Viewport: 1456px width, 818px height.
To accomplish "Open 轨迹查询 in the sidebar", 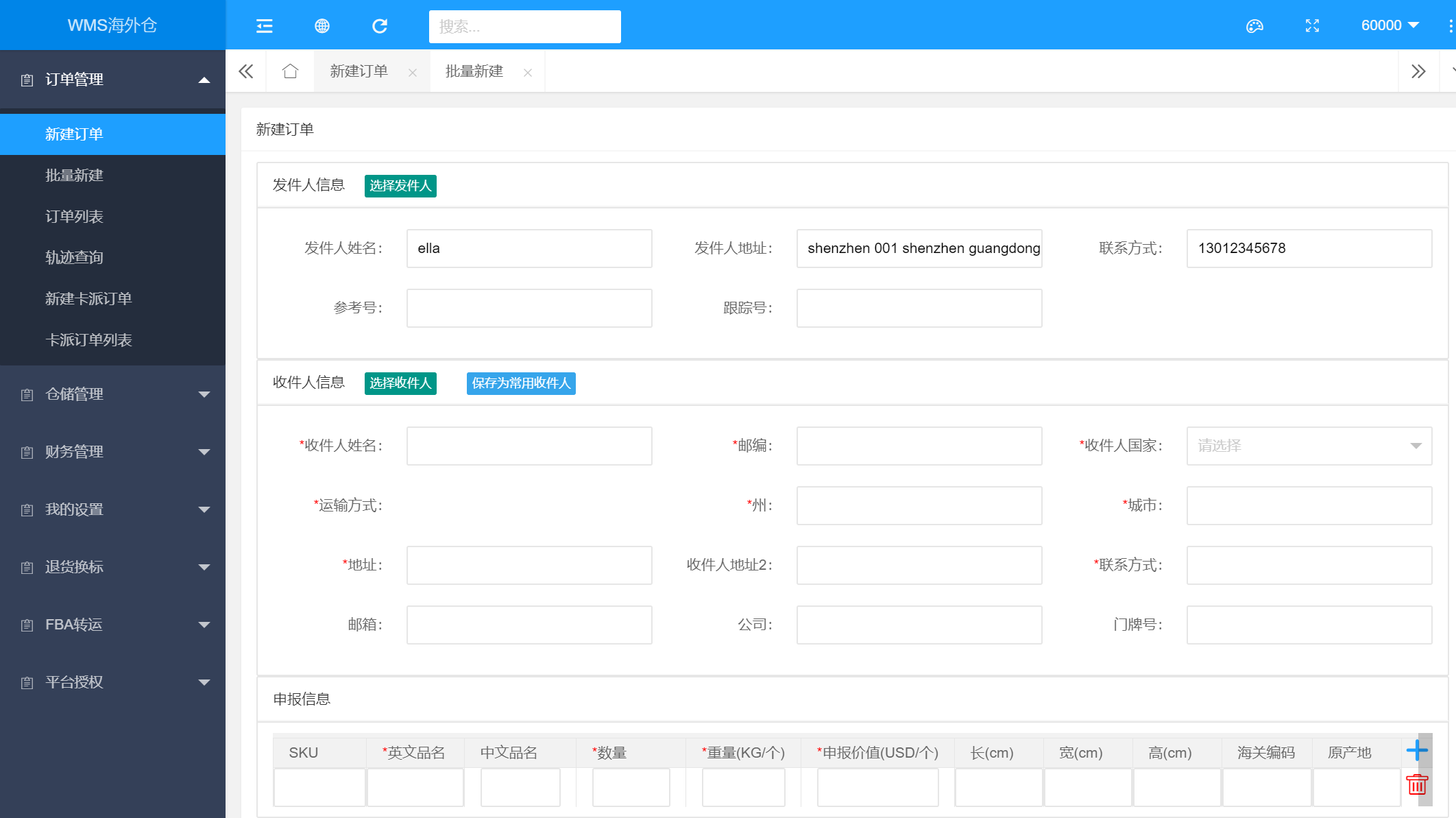I will tap(112, 258).
